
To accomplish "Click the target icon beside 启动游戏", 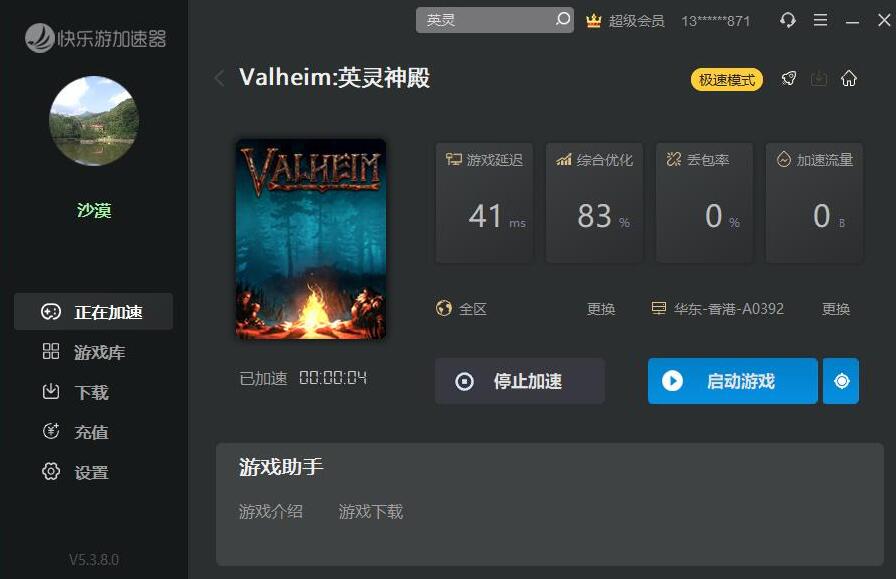I will (841, 381).
